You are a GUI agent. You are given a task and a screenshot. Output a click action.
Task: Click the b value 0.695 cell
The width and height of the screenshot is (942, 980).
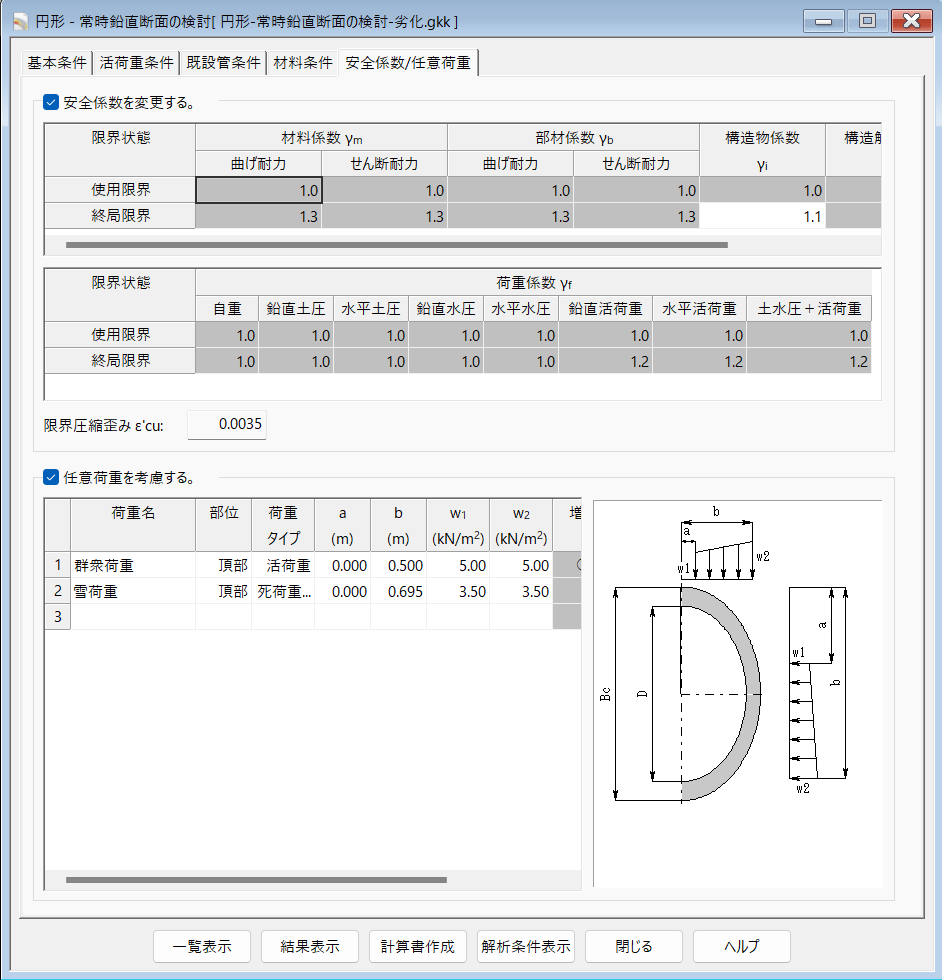coord(399,591)
